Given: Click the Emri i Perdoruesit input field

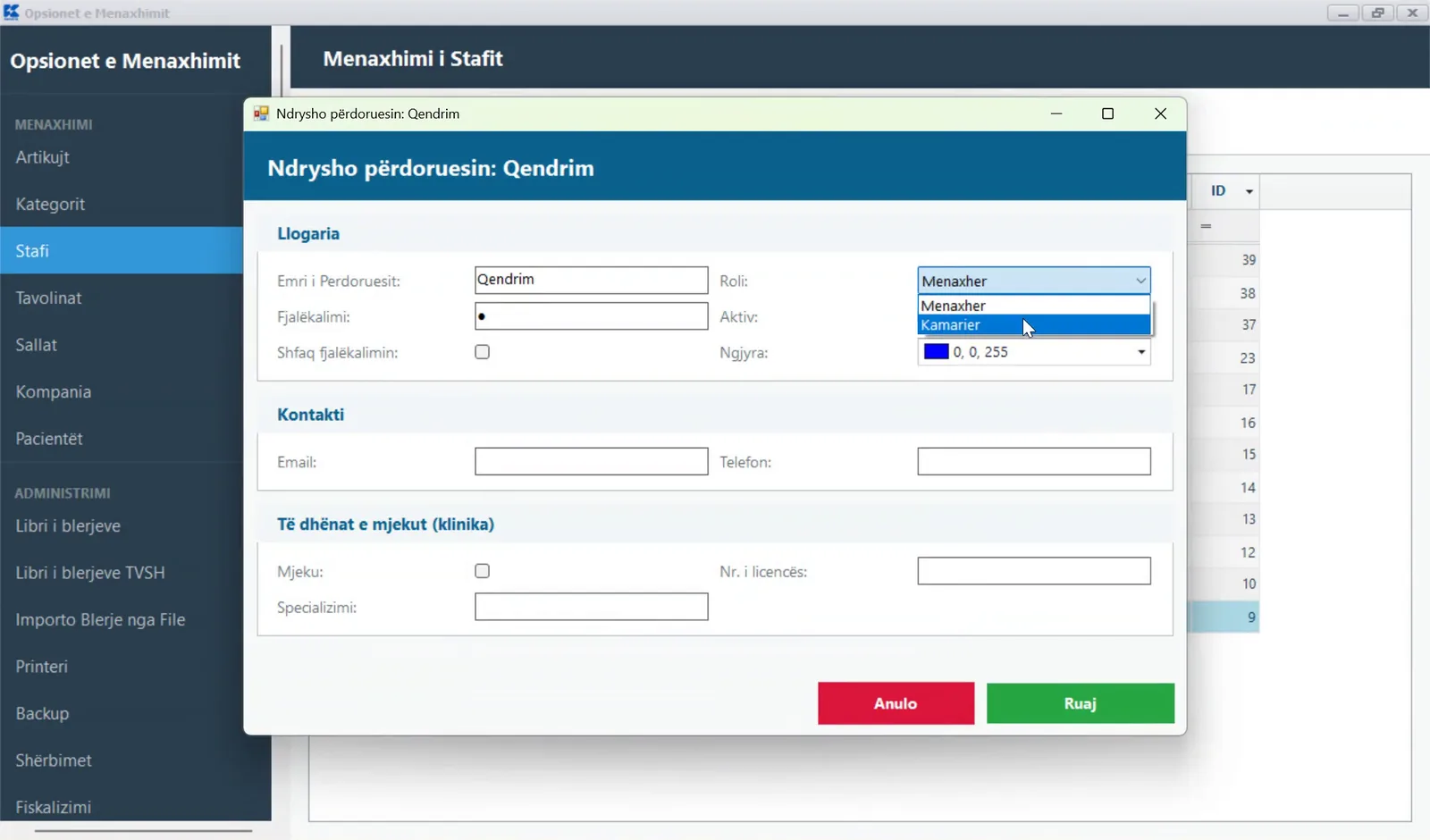Looking at the screenshot, I should click(x=591, y=280).
